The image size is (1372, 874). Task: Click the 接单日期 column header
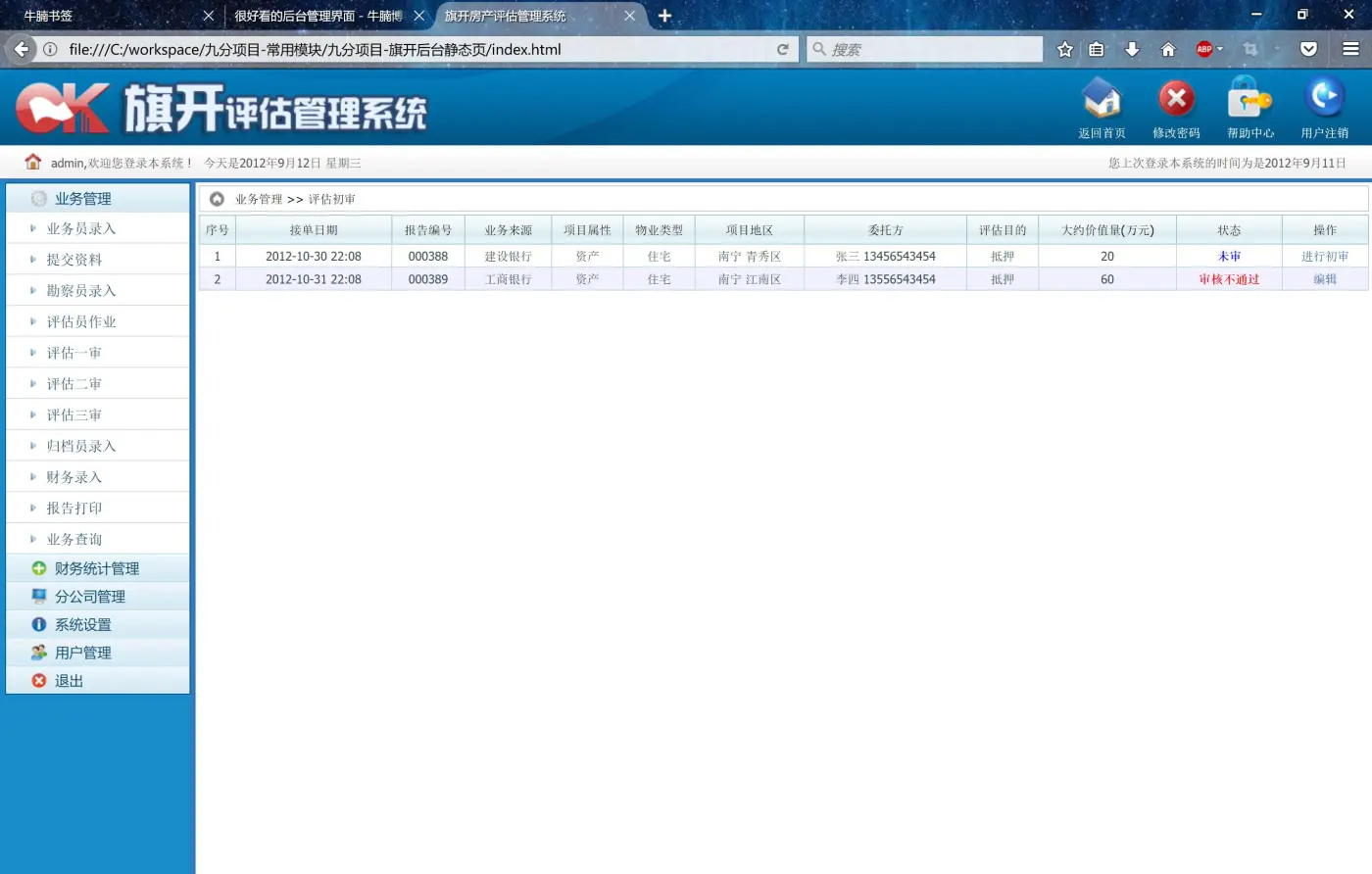pyautogui.click(x=314, y=230)
